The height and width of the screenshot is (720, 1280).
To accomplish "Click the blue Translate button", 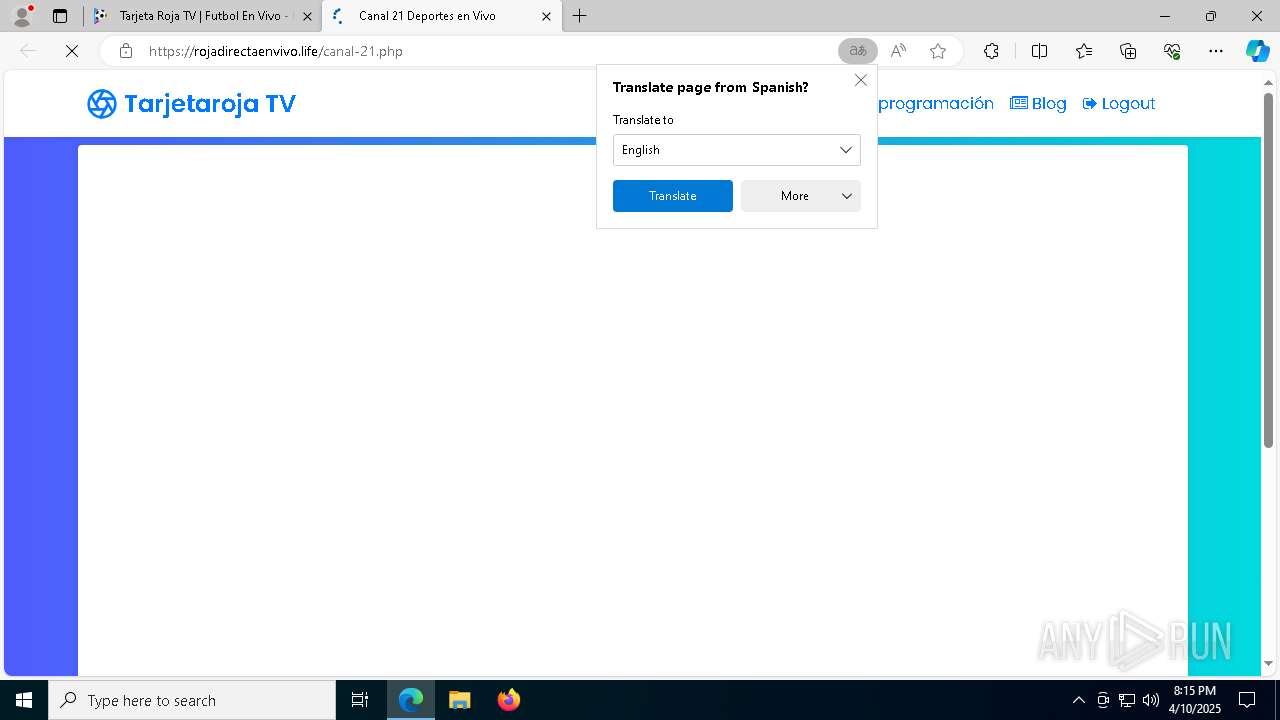I will pyautogui.click(x=673, y=196).
